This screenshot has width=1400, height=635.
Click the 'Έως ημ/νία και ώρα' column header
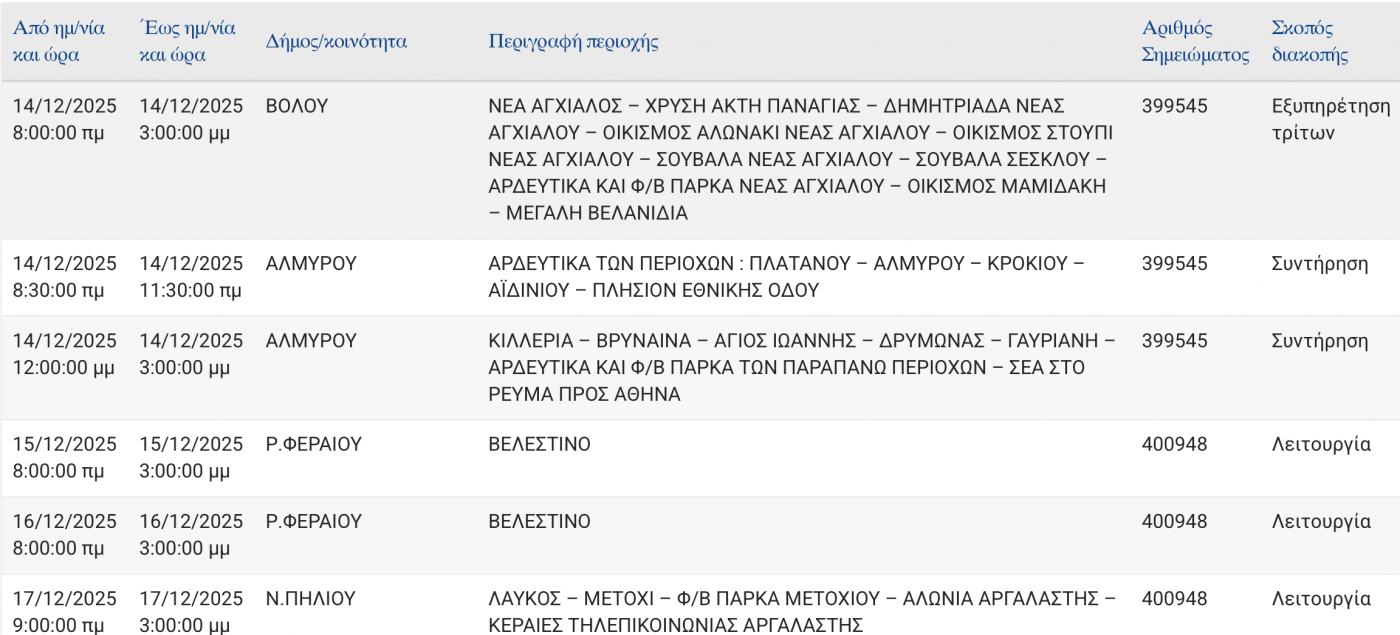[187, 41]
